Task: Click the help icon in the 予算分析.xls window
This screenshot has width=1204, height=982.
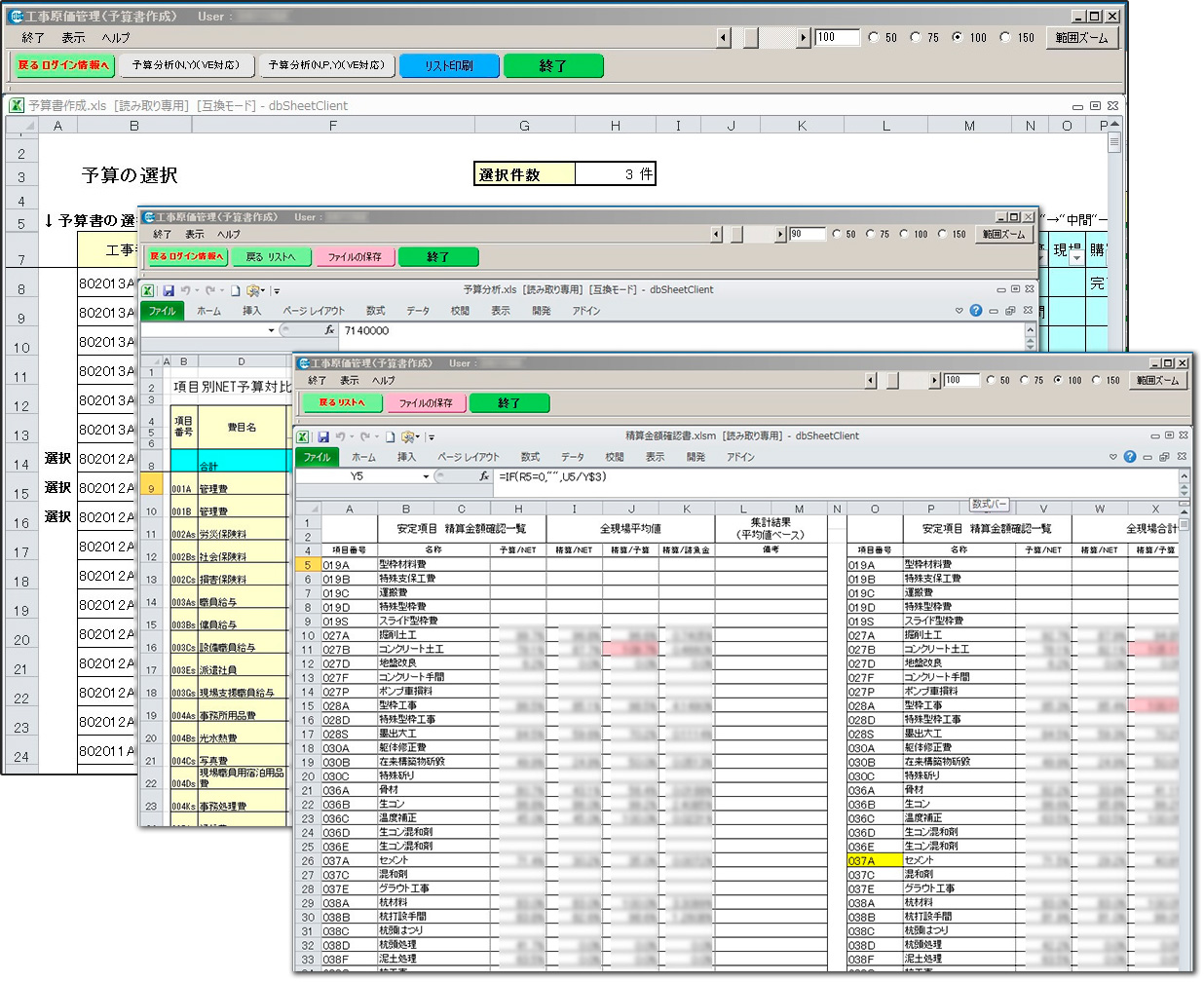Action: (x=976, y=311)
